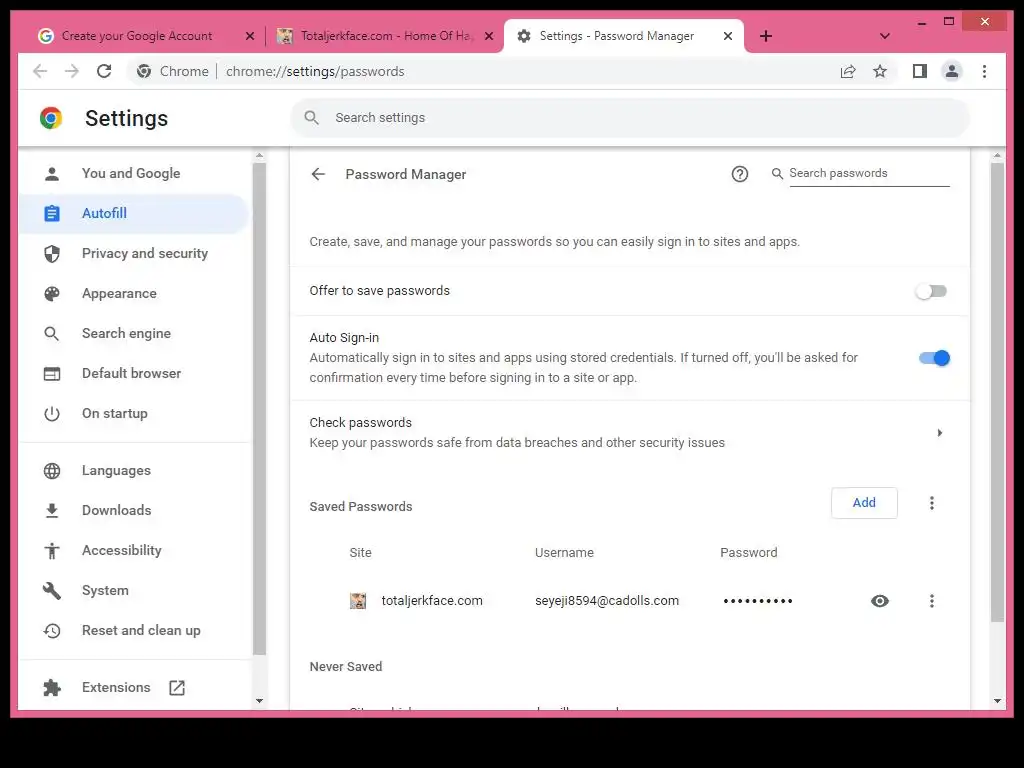The height and width of the screenshot is (768, 1024).
Task: Click the Search passwords magnifier icon
Action: 777,174
